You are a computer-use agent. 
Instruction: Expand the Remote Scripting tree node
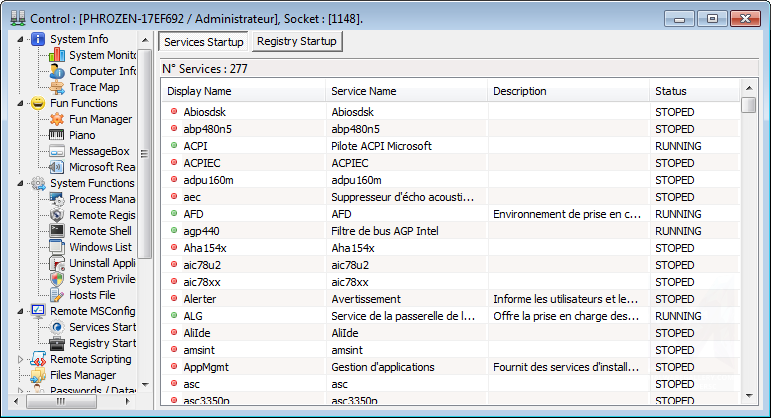(22, 359)
